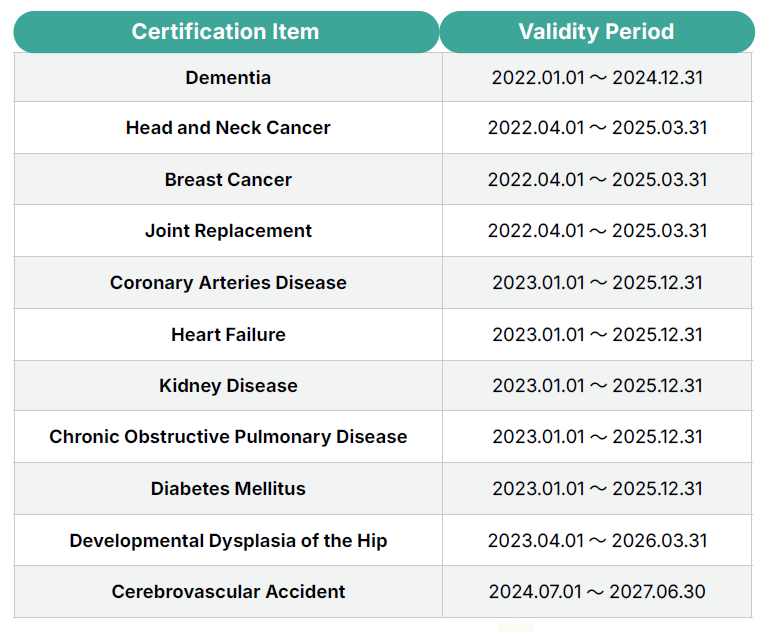
Task: Click the Heart Failure certification item
Action: pyautogui.click(x=228, y=335)
